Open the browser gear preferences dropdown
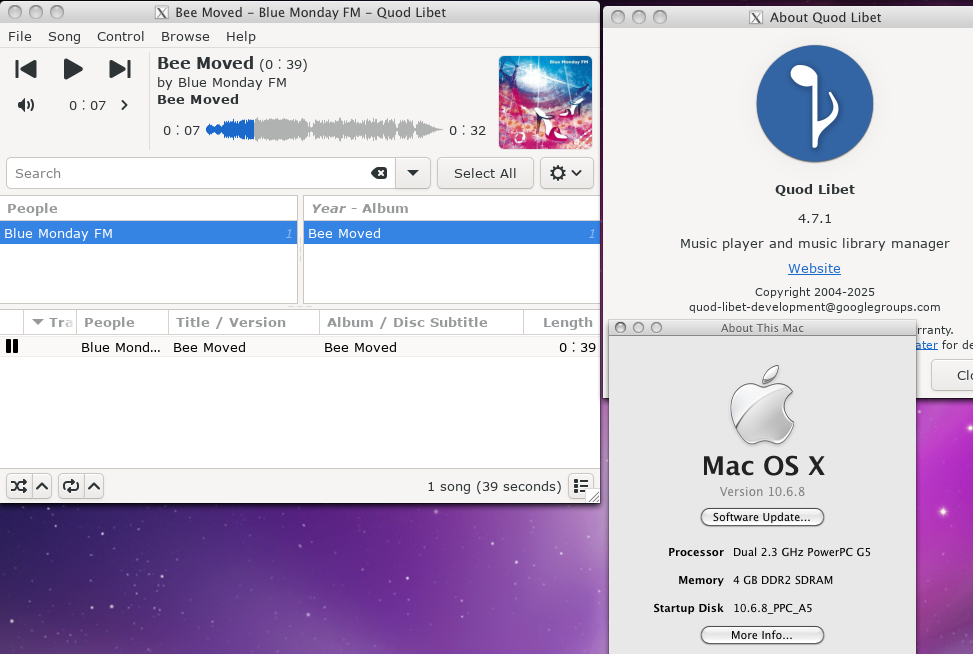The width and height of the screenshot is (973, 654). [567, 173]
